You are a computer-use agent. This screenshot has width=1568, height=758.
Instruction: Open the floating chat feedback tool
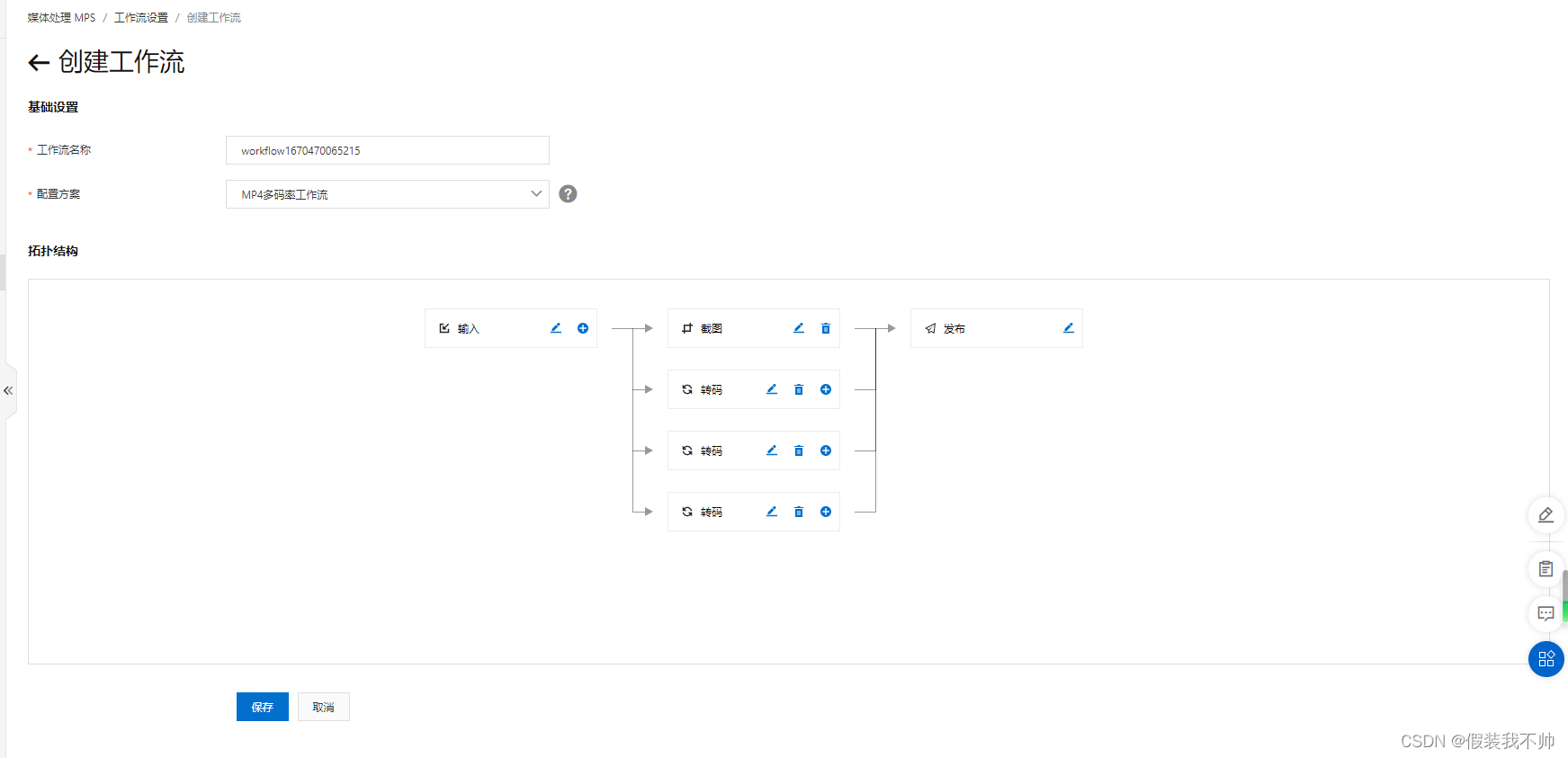(x=1546, y=614)
